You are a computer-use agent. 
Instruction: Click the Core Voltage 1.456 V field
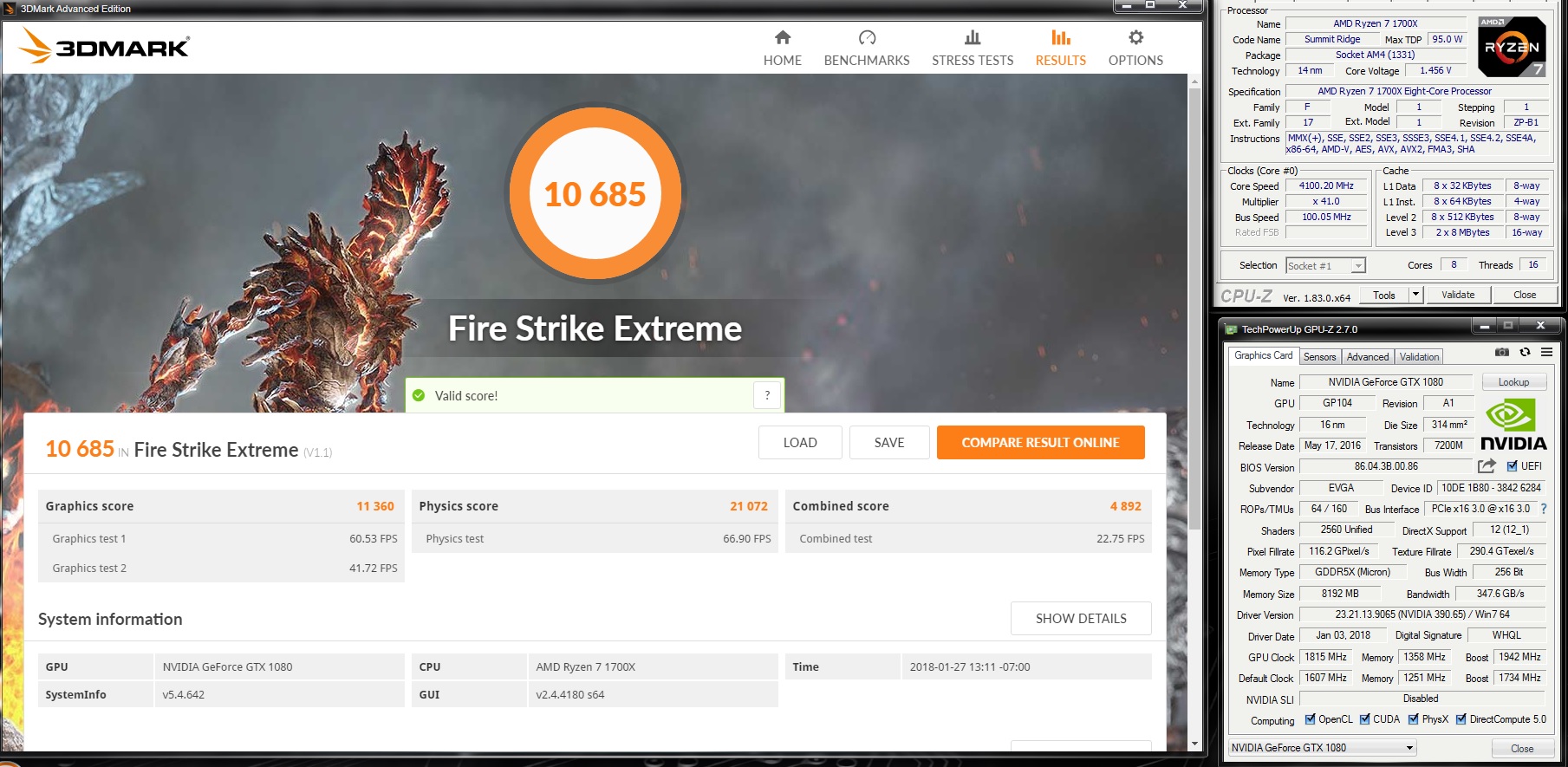(1435, 70)
